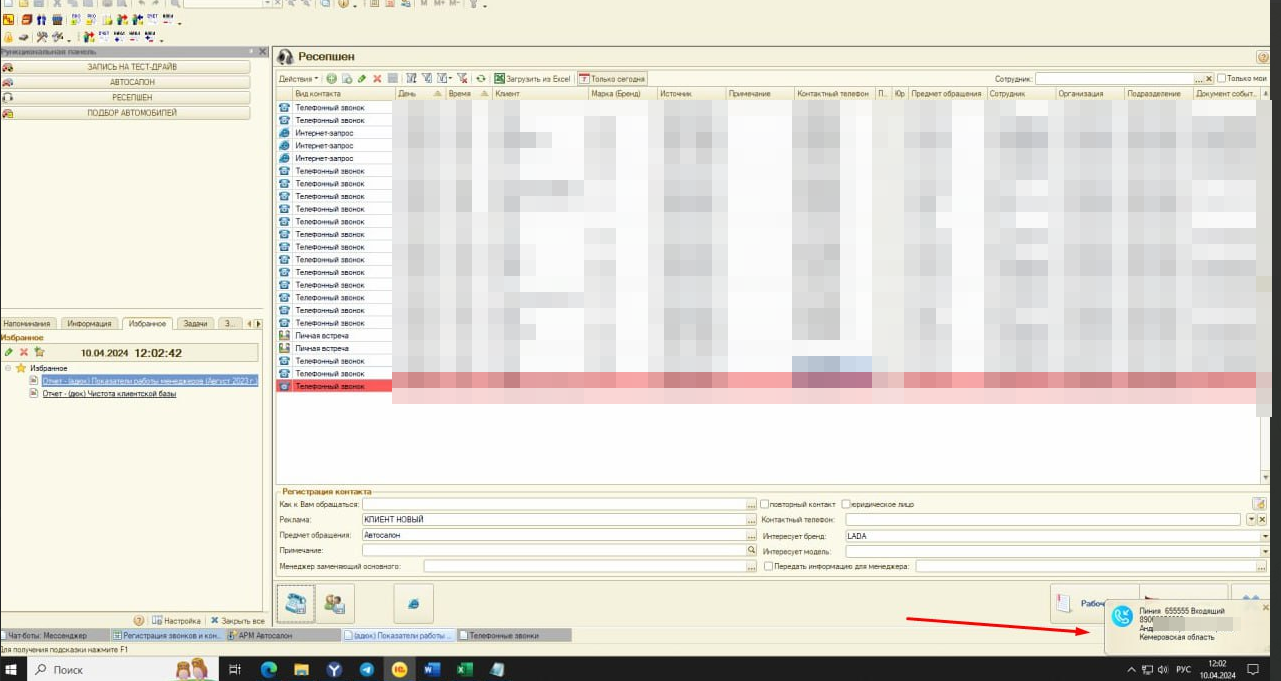
Task: Collapse the Избранное tree node
Action: (x=8, y=368)
